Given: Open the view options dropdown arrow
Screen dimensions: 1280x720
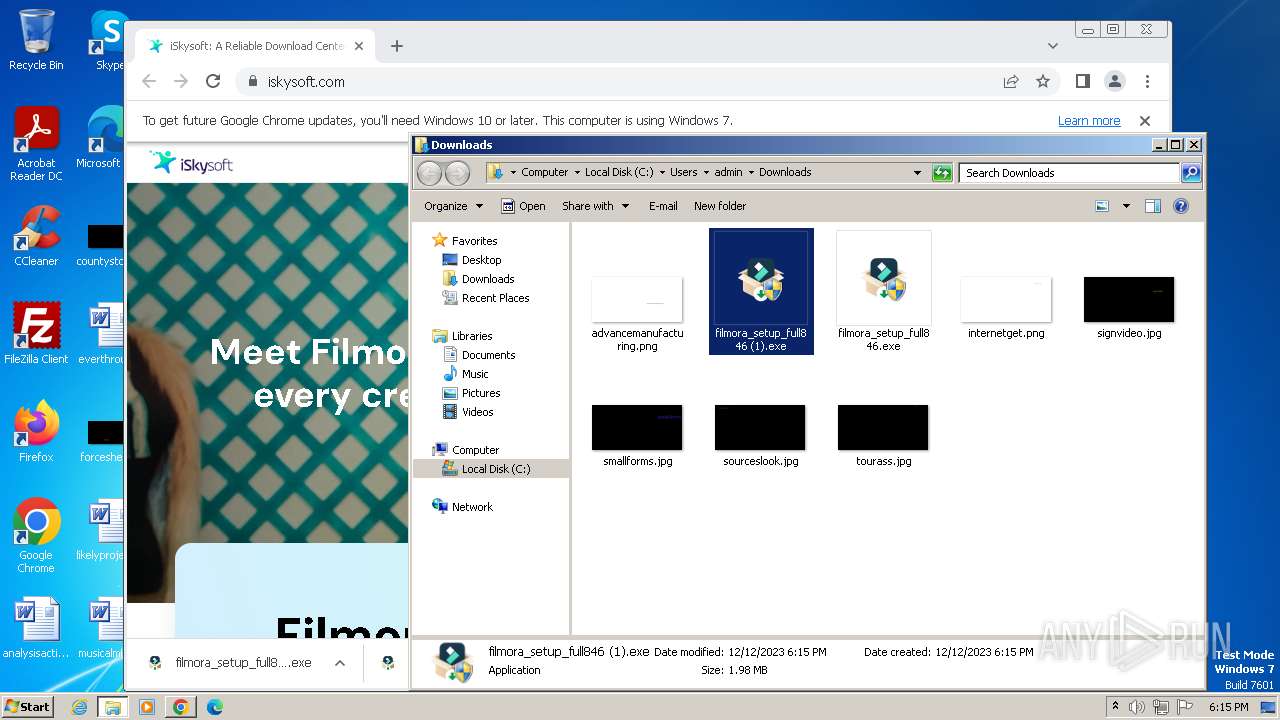Looking at the screenshot, I should (x=1126, y=206).
